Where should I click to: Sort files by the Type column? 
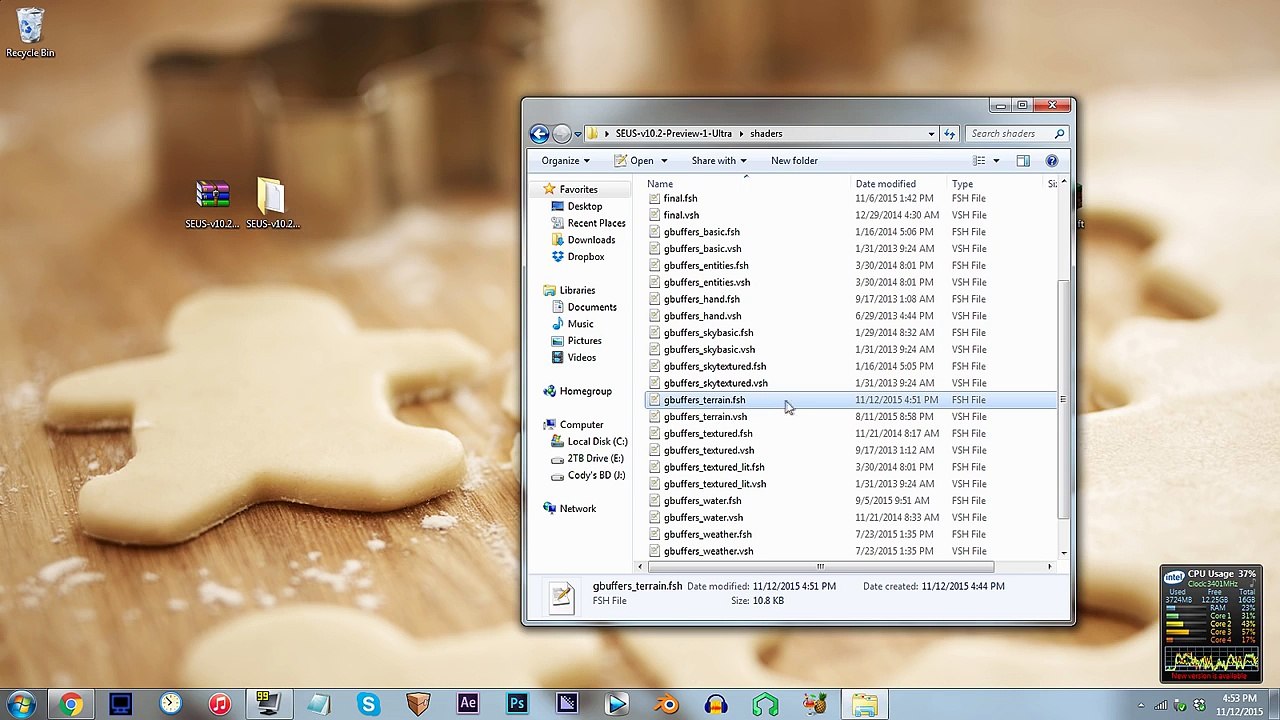994,184
